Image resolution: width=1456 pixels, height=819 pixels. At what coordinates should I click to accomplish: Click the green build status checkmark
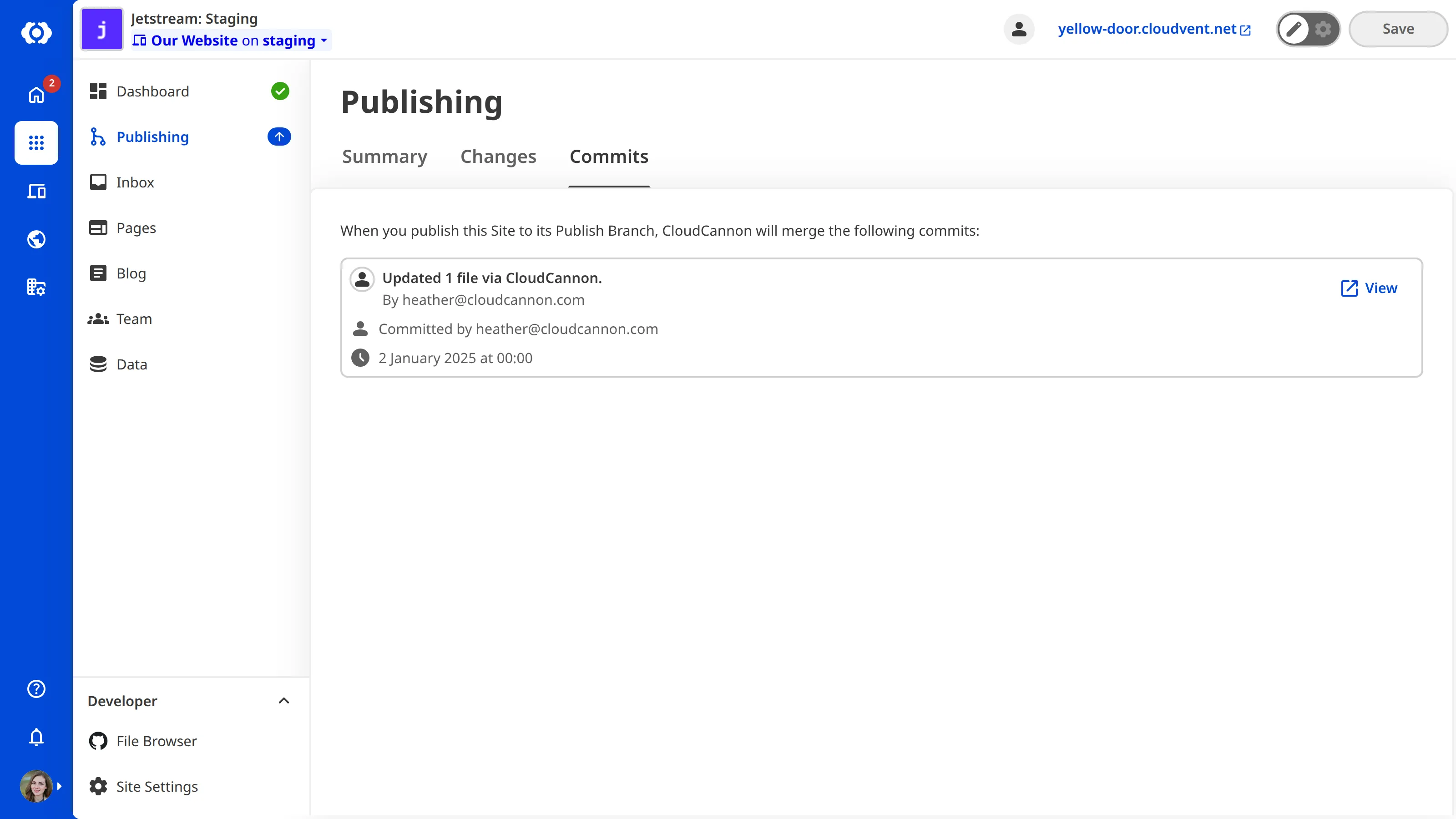point(280,91)
